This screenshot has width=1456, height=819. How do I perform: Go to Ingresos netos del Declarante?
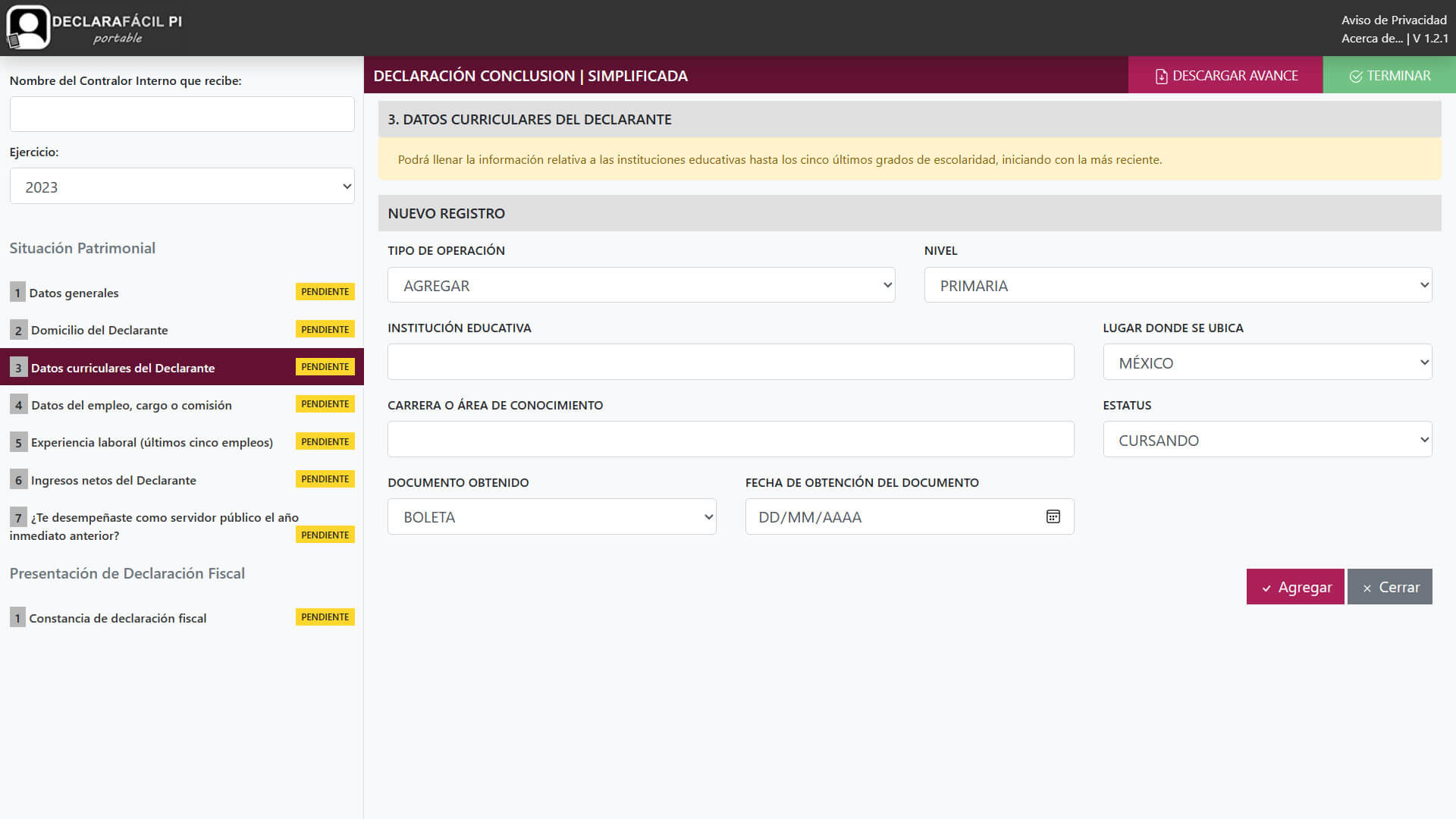pyautogui.click(x=182, y=479)
